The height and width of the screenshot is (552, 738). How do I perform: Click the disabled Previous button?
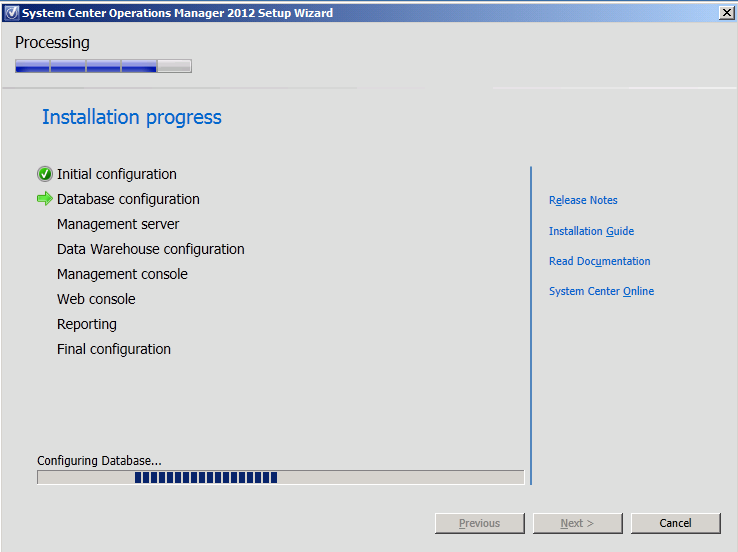coord(480,523)
